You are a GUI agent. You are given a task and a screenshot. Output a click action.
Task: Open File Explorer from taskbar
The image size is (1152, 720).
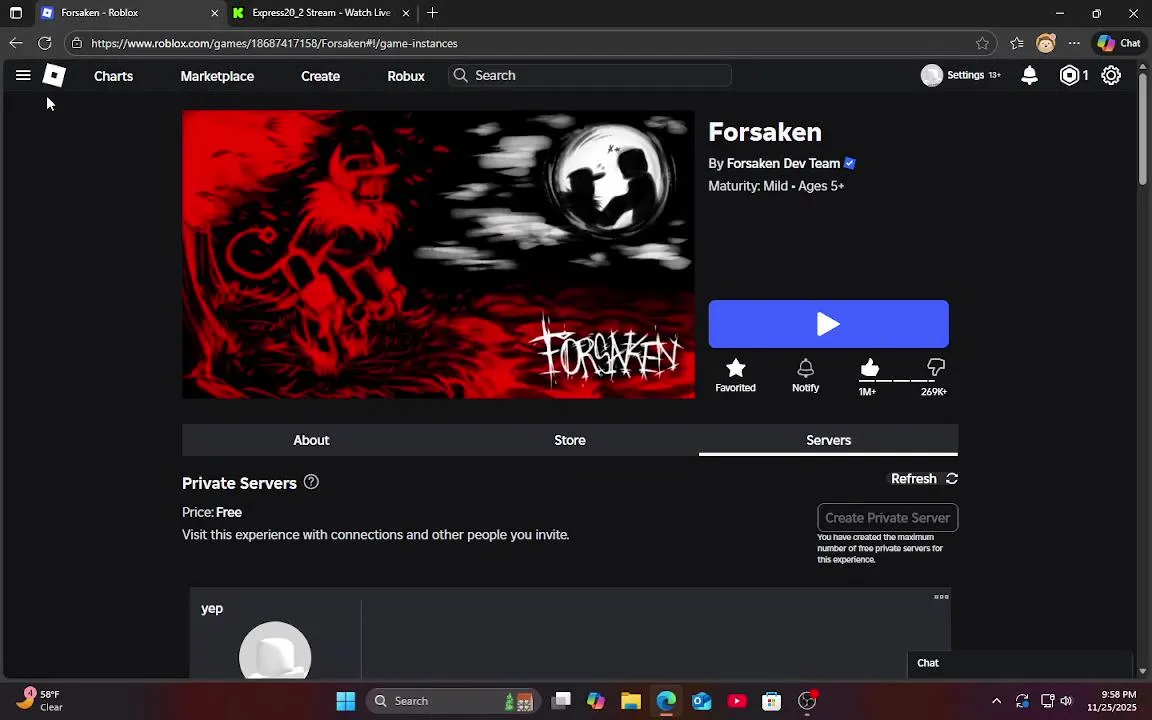pos(630,701)
